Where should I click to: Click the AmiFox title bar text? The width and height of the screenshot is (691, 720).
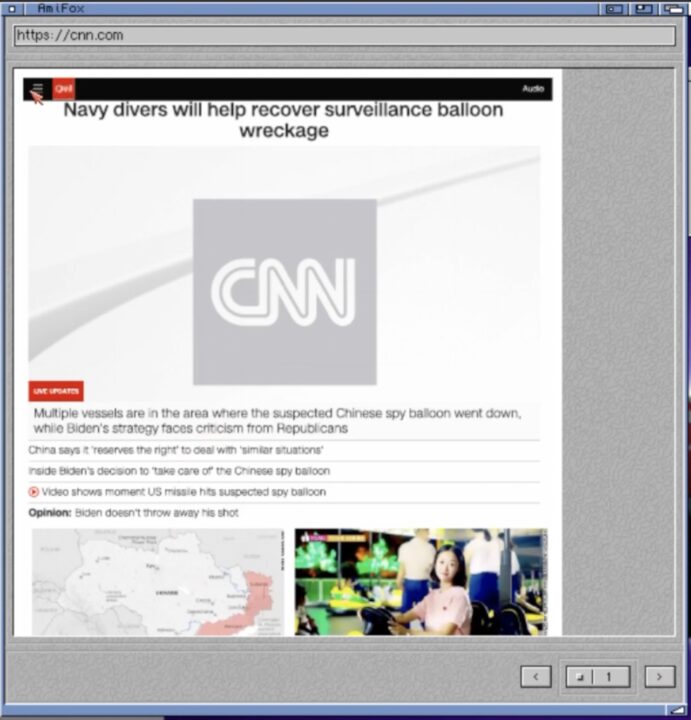pos(61,8)
